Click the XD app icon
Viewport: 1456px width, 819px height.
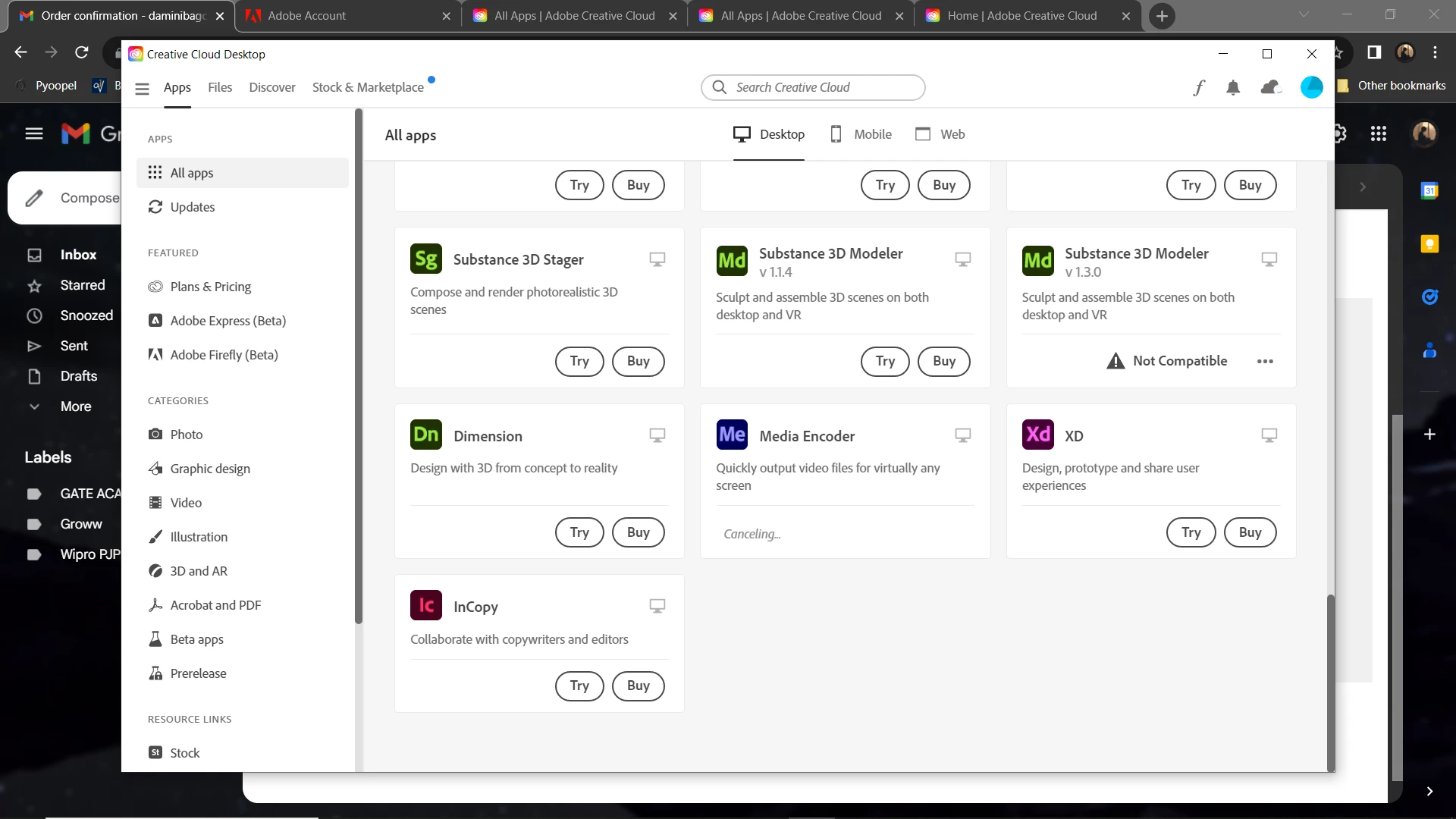pyautogui.click(x=1037, y=435)
